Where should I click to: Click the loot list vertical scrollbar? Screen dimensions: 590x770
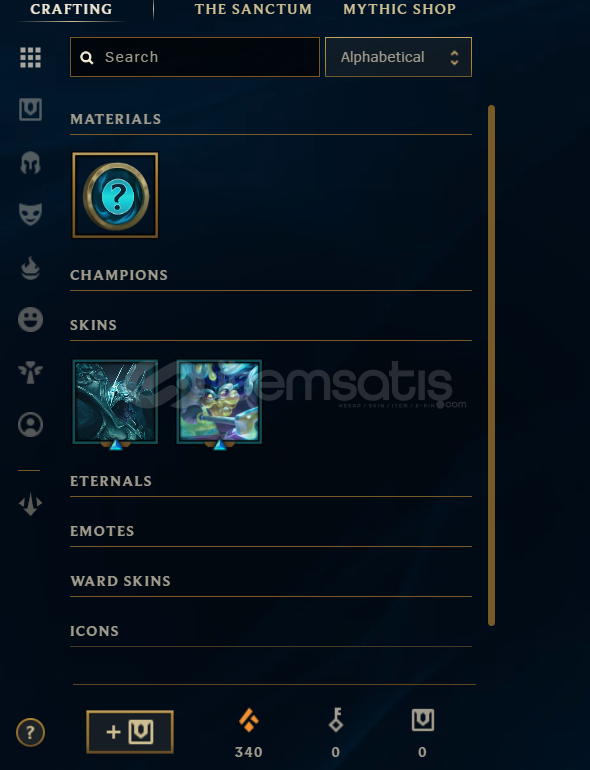point(491,365)
